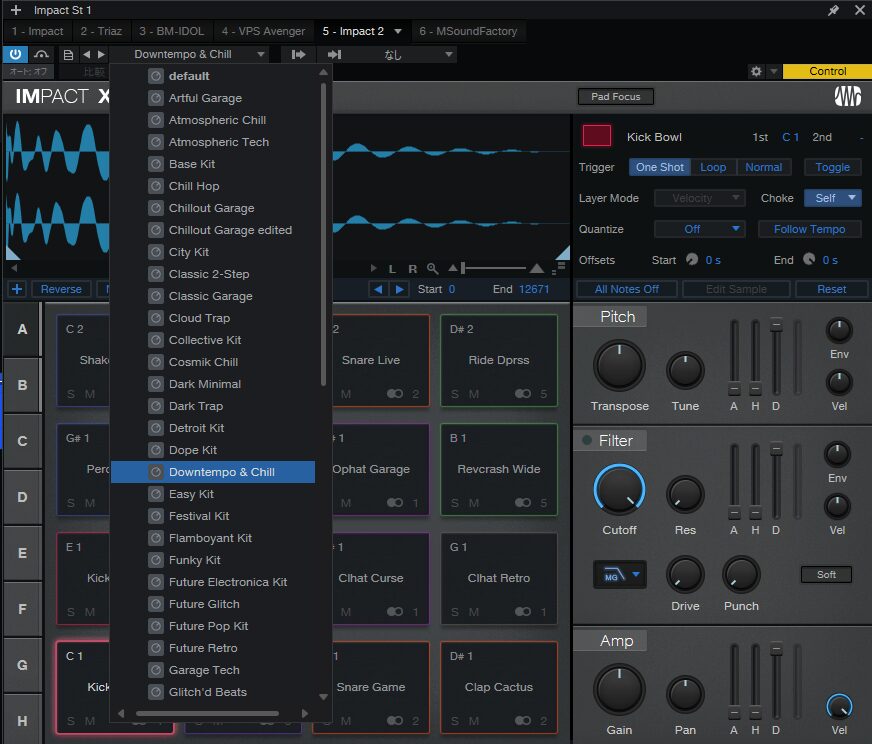Screen dimensions: 872x744
Task: Click the Drive knob
Action: 685,574
